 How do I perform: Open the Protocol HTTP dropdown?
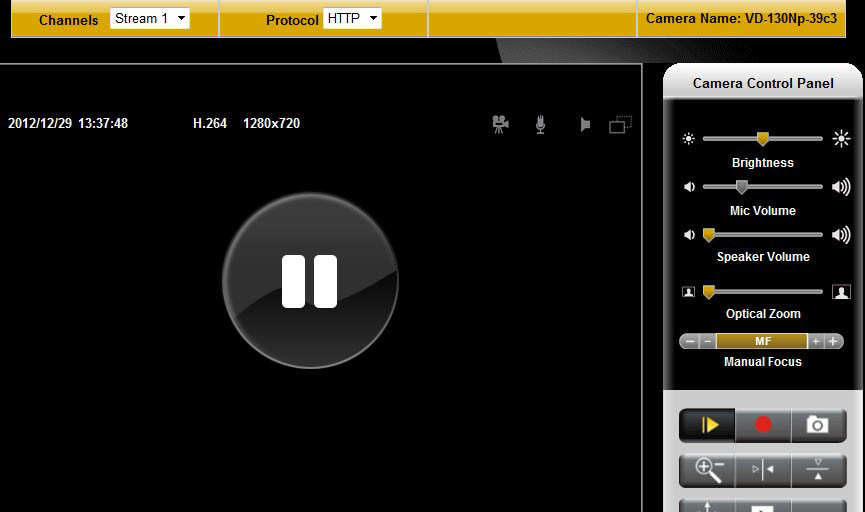click(352, 18)
